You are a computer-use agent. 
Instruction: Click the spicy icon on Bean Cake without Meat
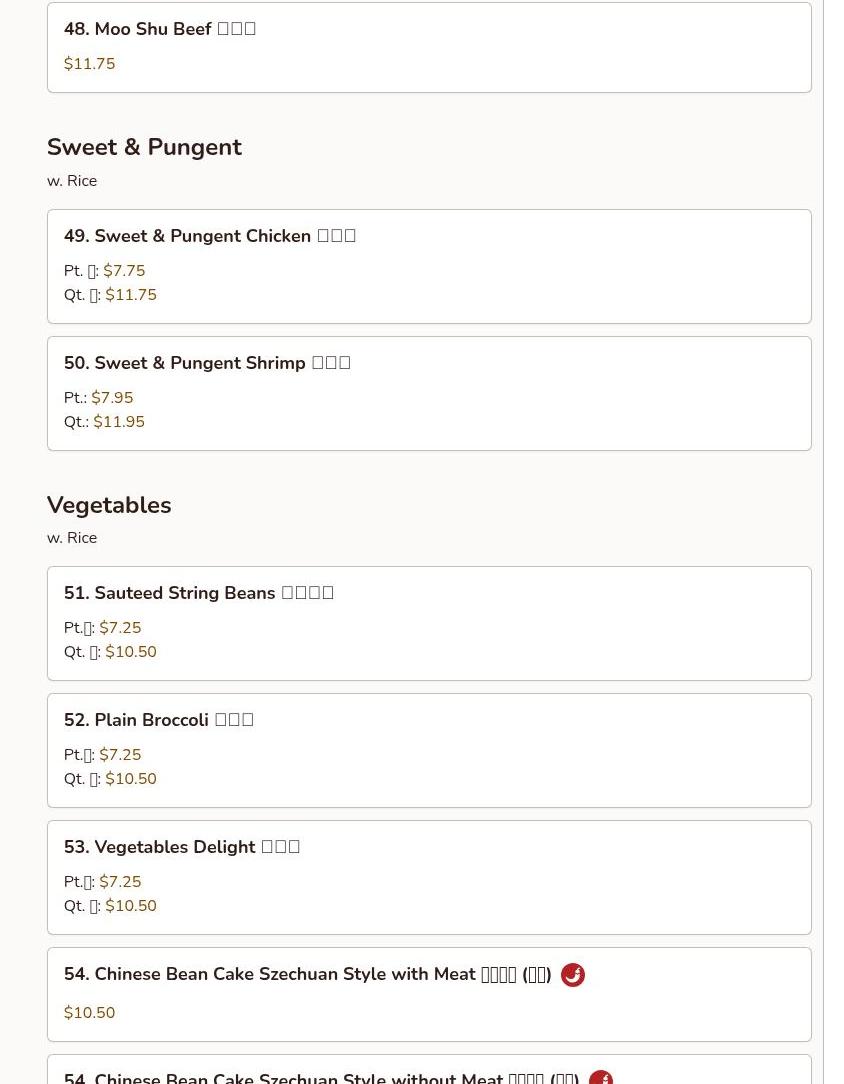click(601, 1077)
